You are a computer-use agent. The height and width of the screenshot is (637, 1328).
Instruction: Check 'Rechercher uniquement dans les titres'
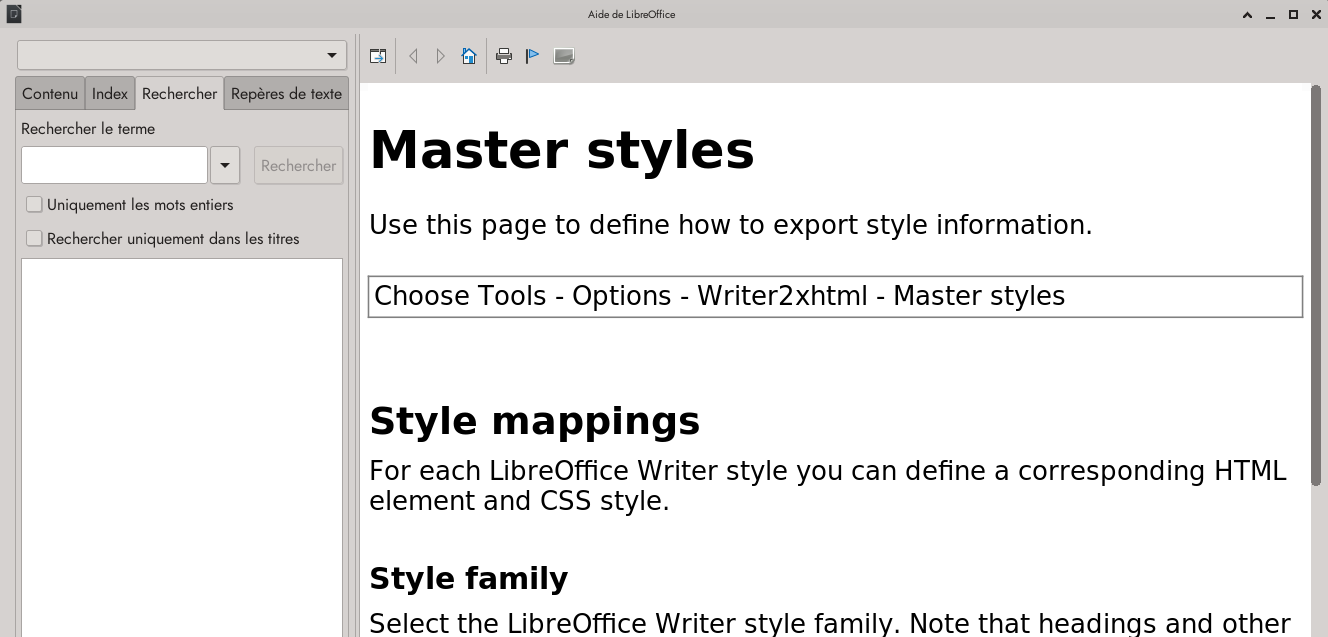click(x=35, y=239)
